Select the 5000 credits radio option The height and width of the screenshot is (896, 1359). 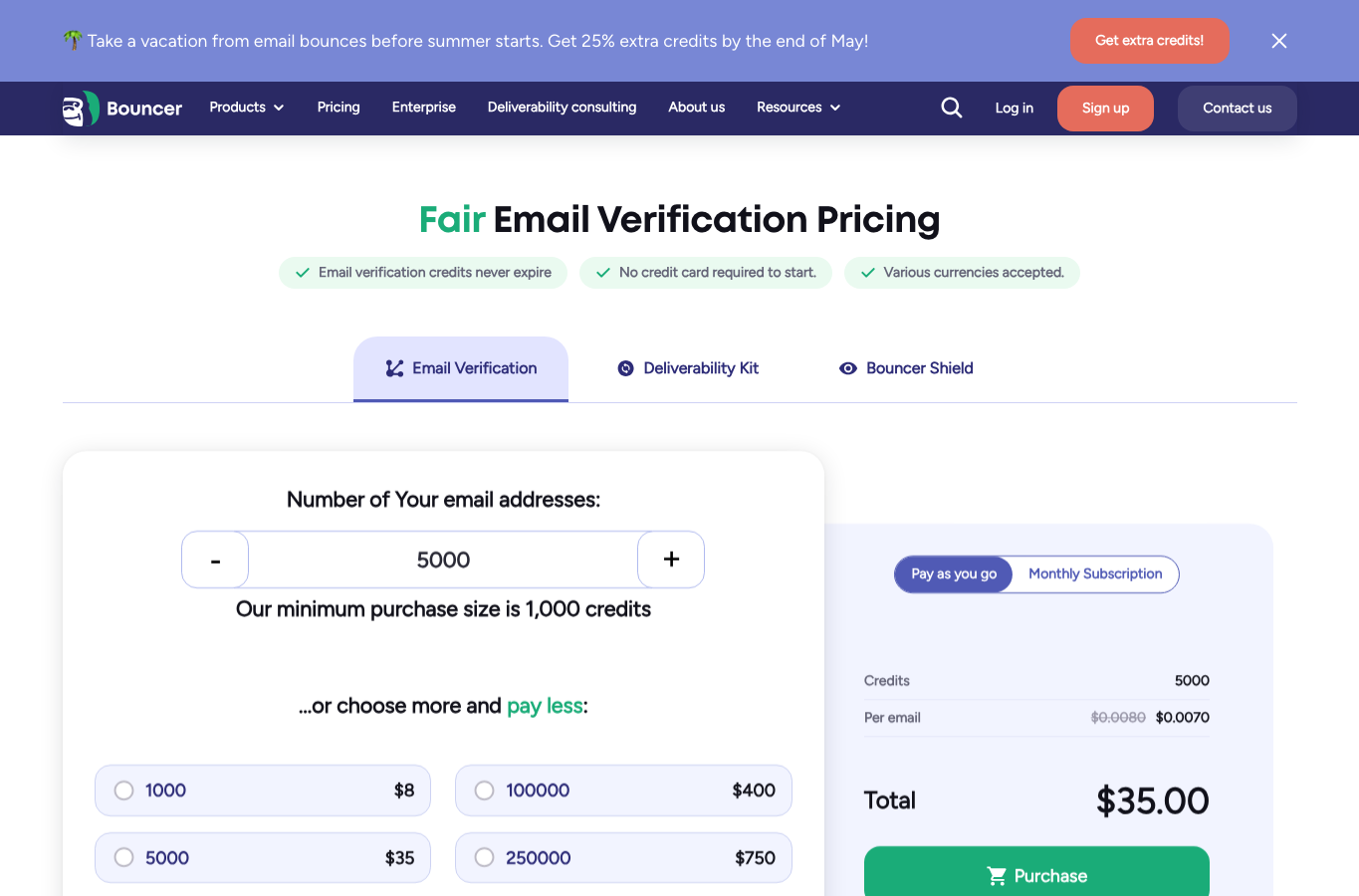point(124,857)
